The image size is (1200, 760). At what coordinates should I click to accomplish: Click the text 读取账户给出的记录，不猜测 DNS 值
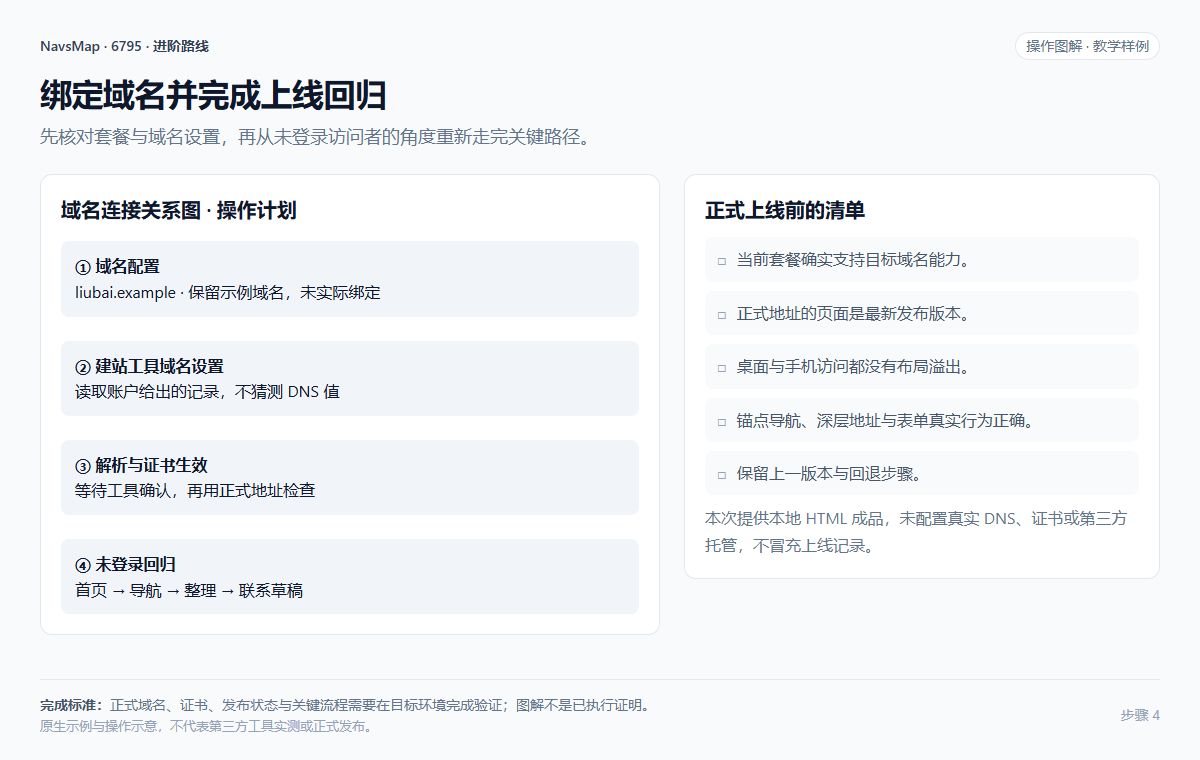pyautogui.click(x=207, y=392)
